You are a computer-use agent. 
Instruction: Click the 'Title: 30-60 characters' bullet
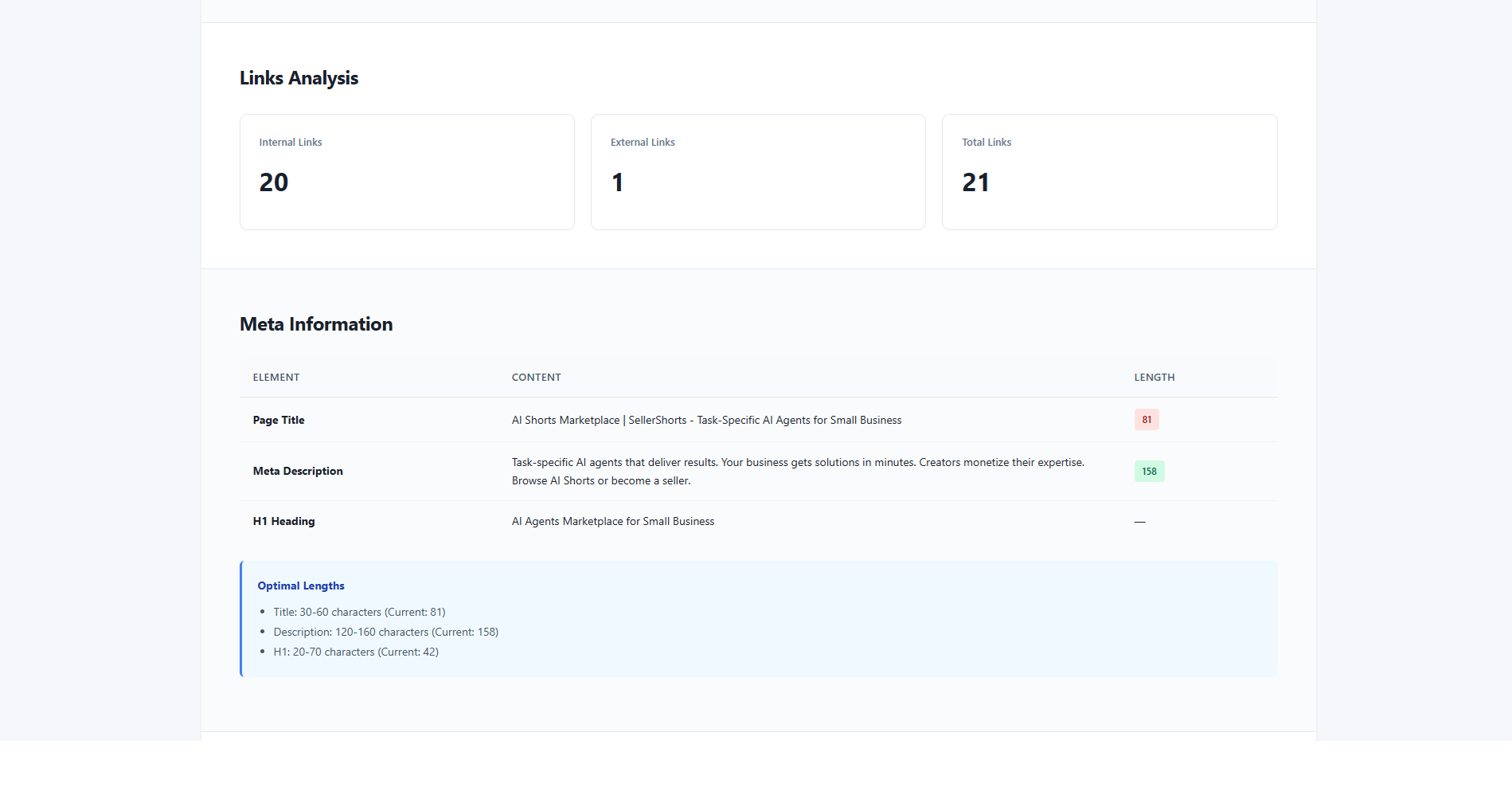click(359, 613)
